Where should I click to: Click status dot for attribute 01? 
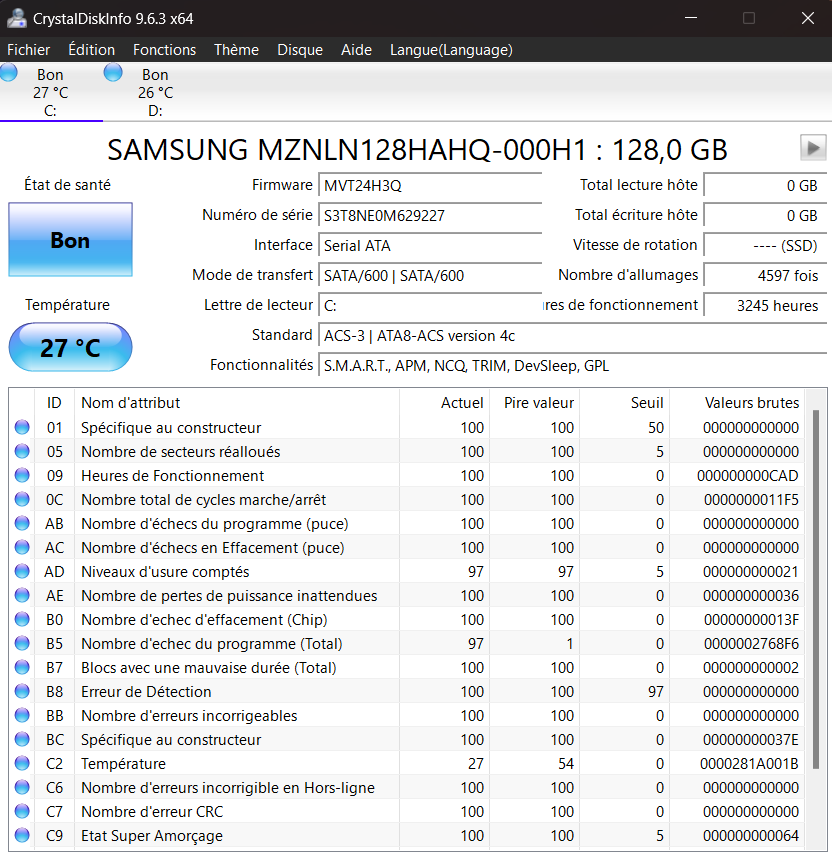(22, 427)
